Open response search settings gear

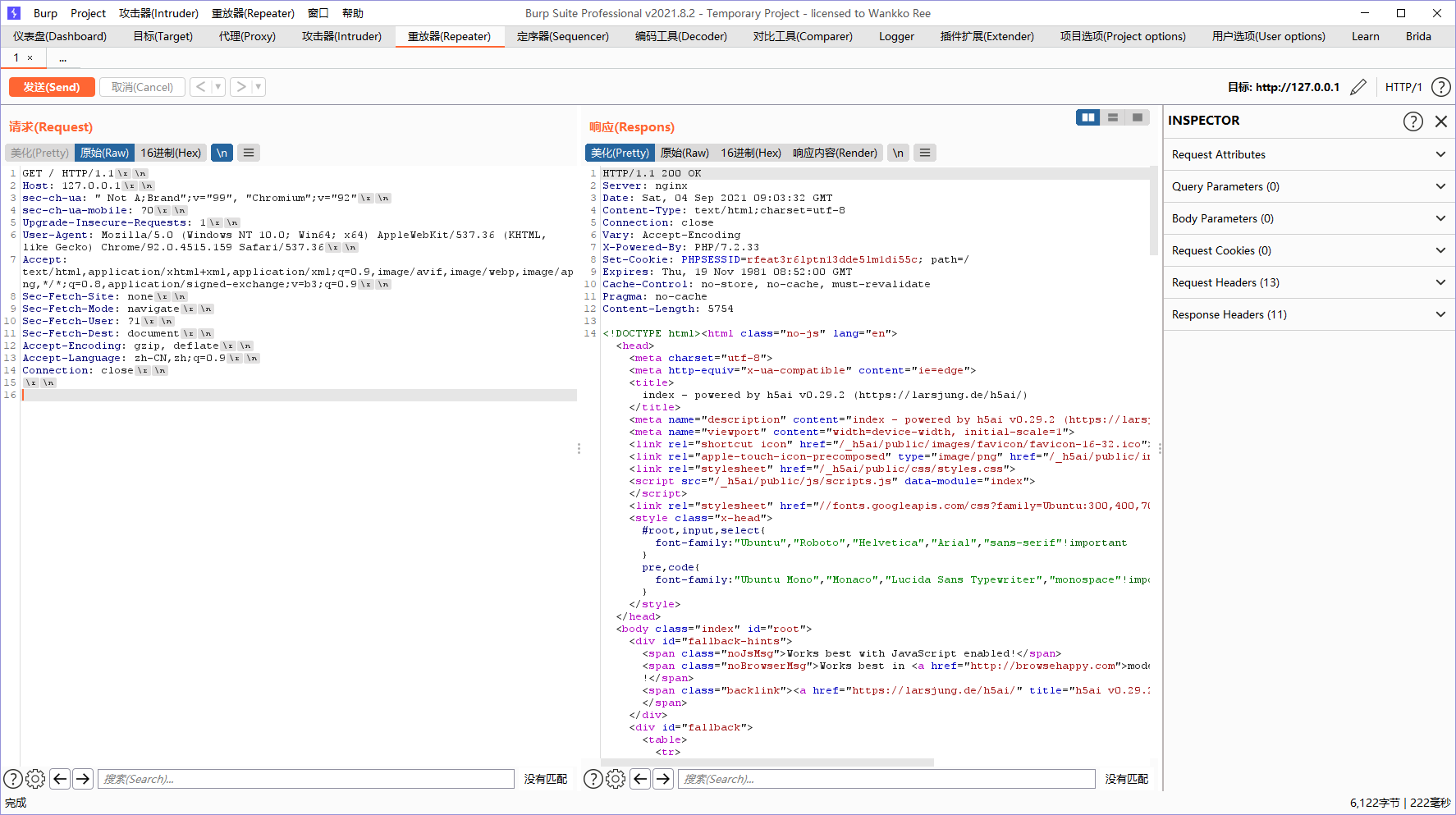point(616,779)
